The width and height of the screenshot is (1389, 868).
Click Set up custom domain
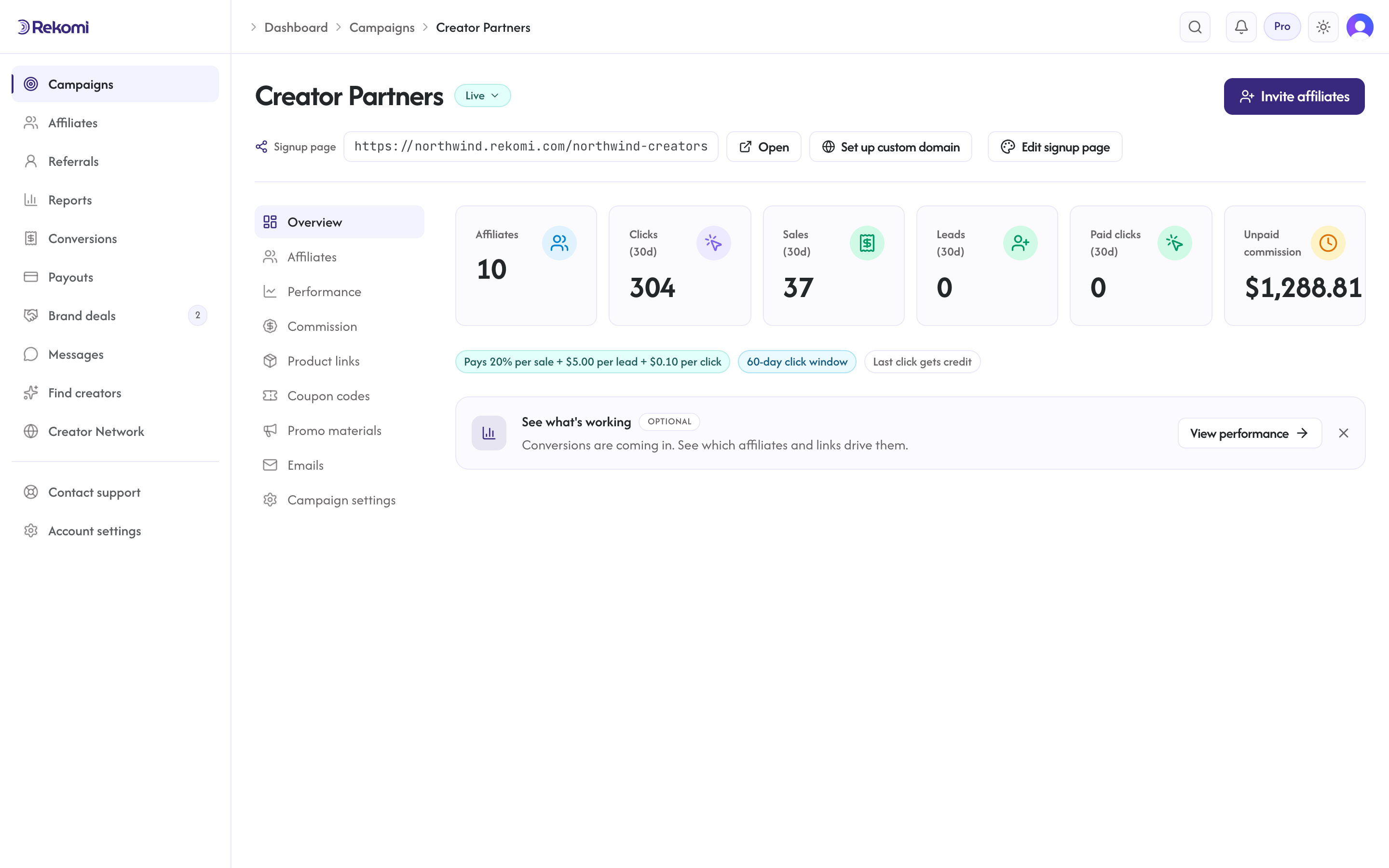(890, 147)
